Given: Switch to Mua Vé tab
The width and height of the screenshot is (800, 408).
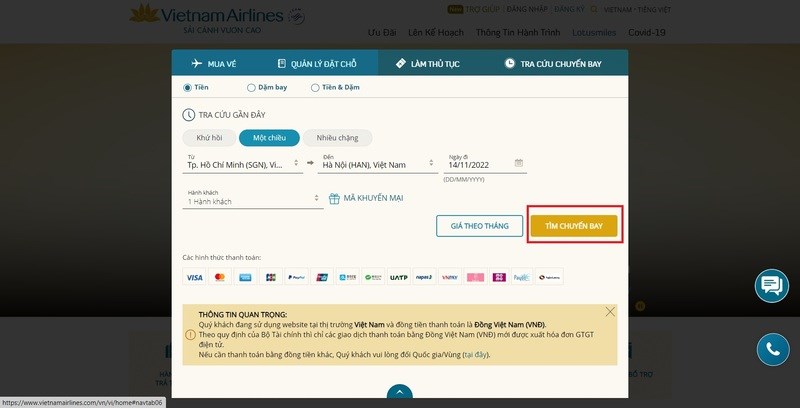Looking at the screenshot, I should [214, 64].
